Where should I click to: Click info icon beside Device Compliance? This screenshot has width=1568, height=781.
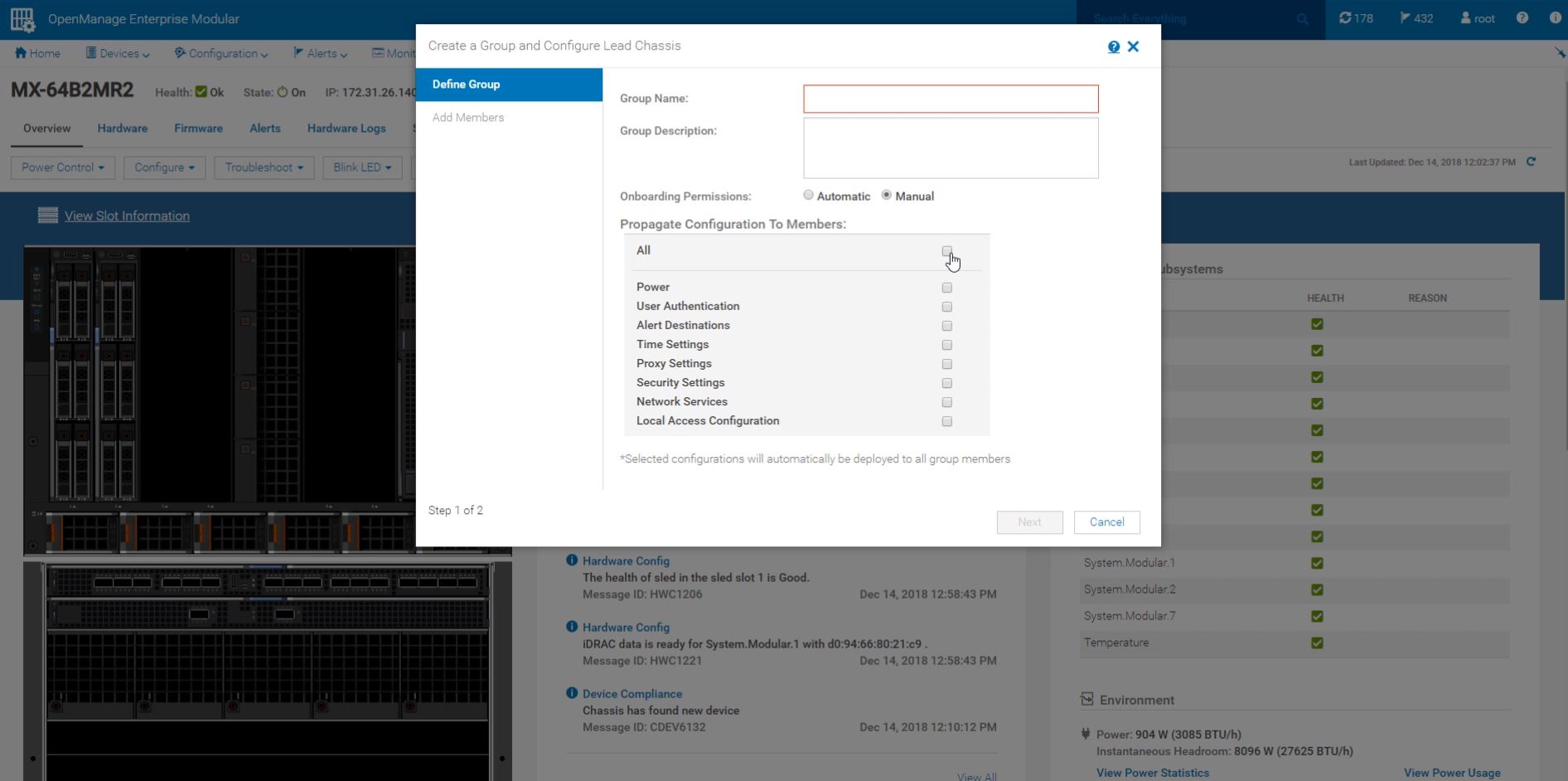(x=572, y=693)
